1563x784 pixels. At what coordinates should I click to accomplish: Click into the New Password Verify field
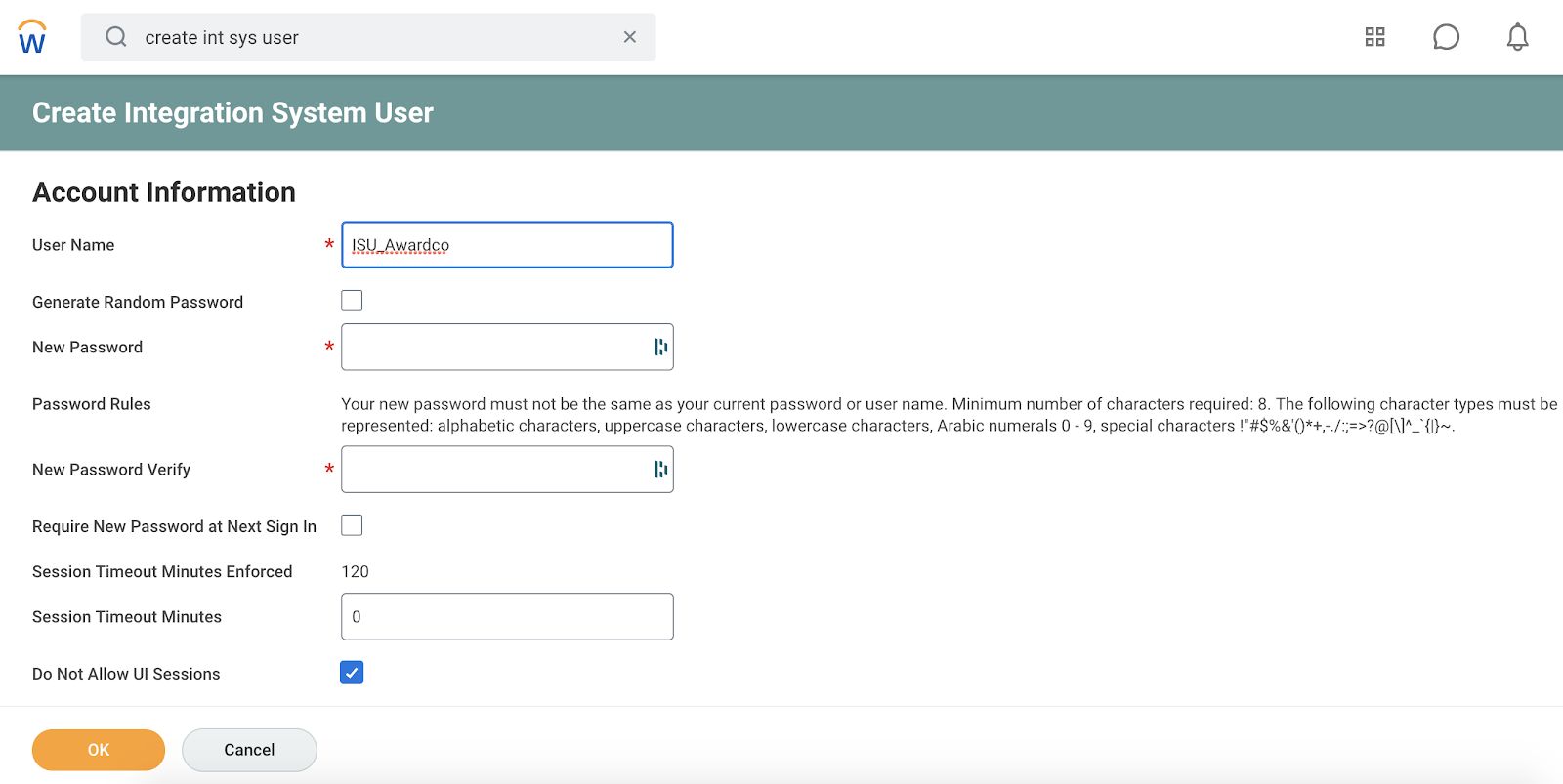tap(493, 470)
